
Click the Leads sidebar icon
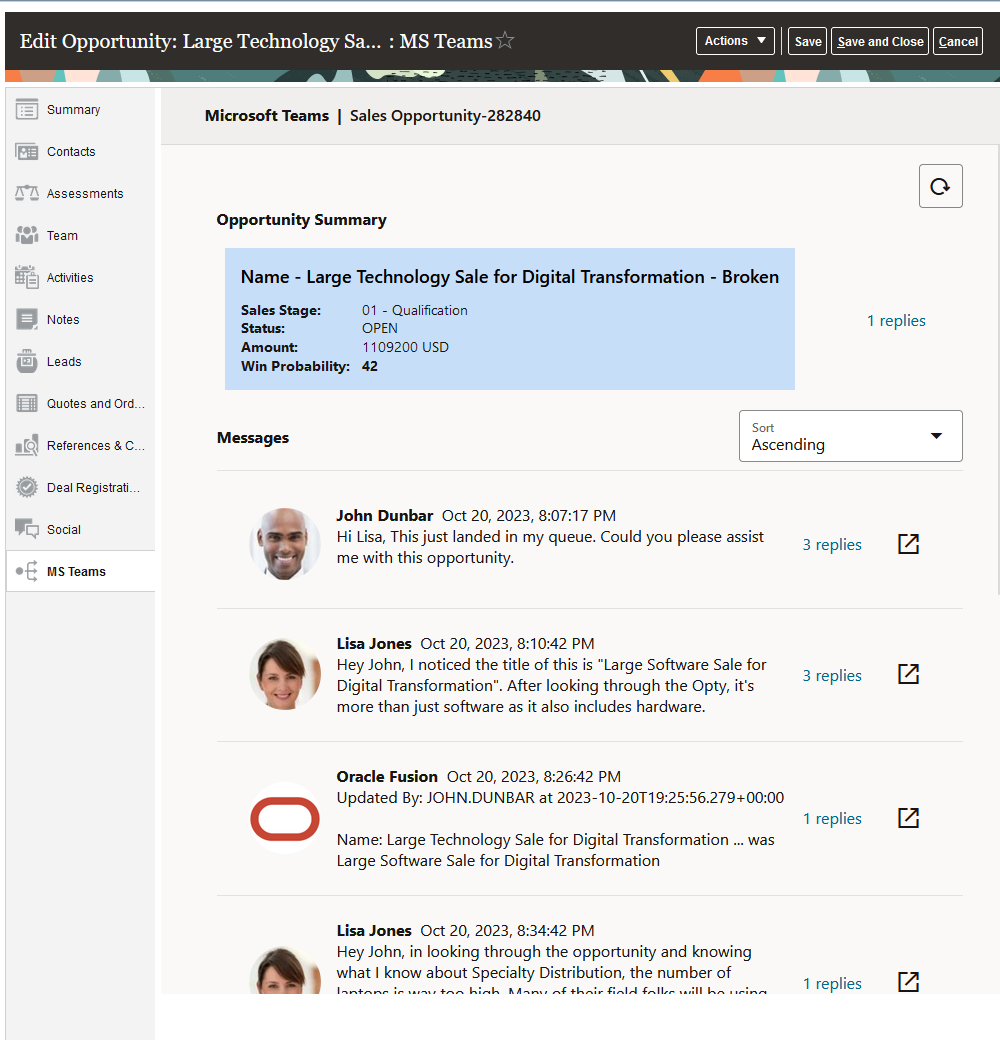tap(27, 362)
